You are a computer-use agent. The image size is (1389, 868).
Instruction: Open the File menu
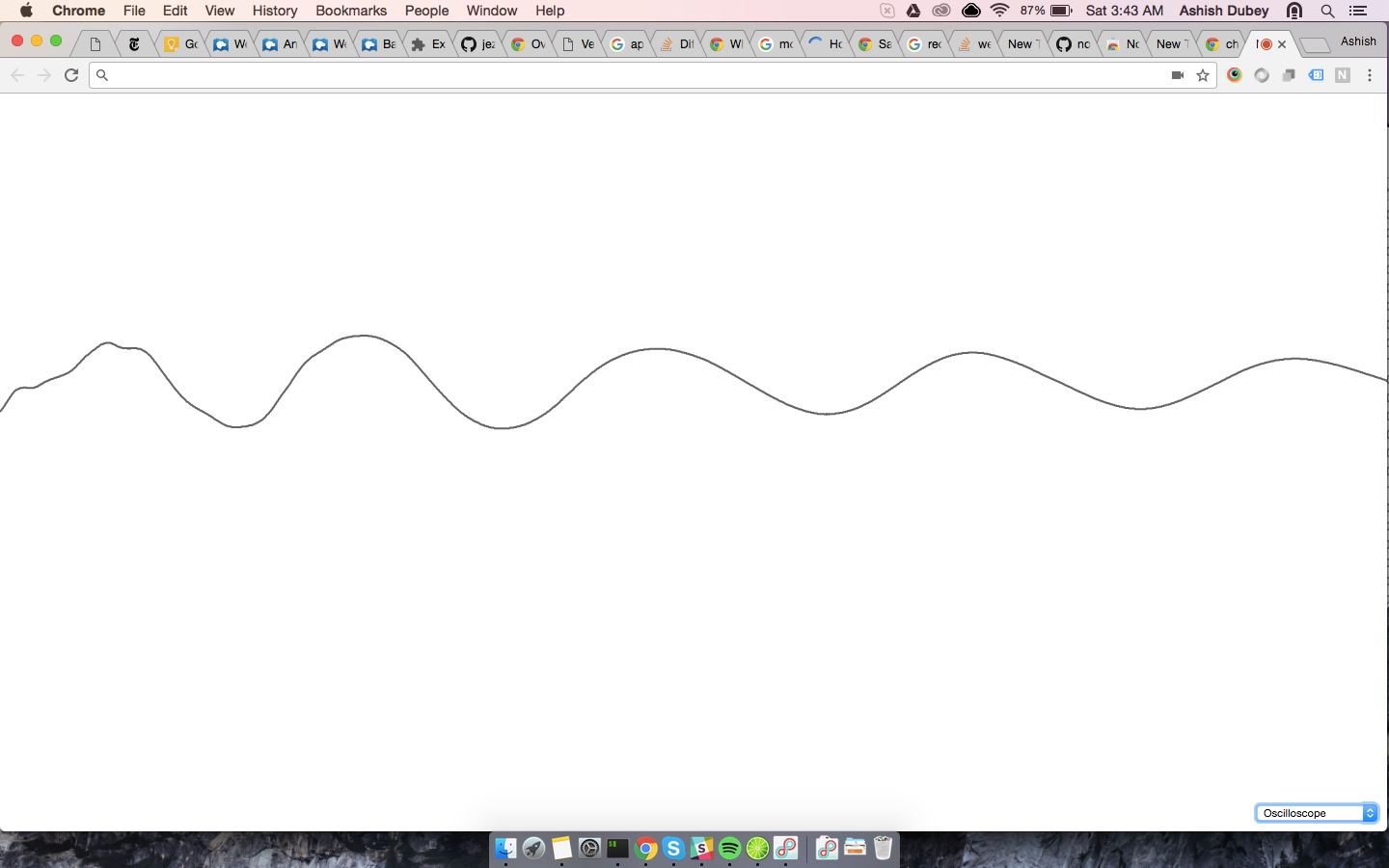click(x=134, y=11)
